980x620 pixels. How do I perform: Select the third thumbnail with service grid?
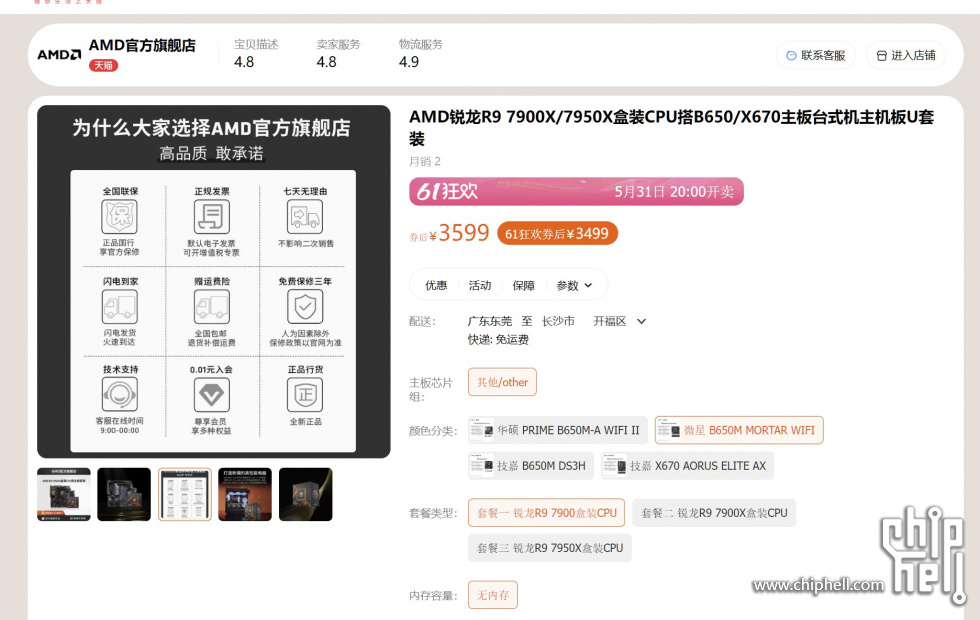184,494
